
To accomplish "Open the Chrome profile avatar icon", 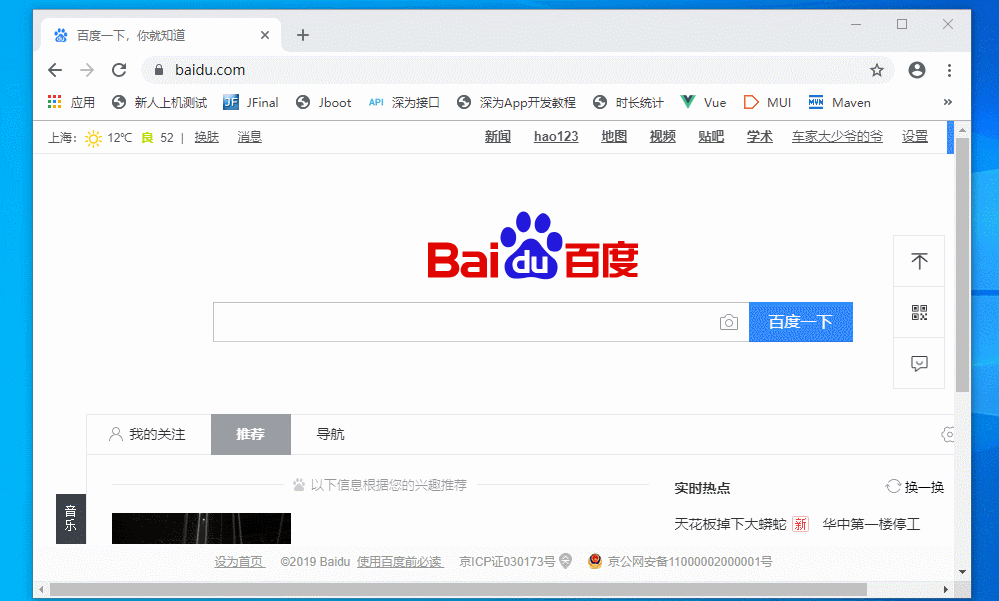I will pyautogui.click(x=917, y=70).
